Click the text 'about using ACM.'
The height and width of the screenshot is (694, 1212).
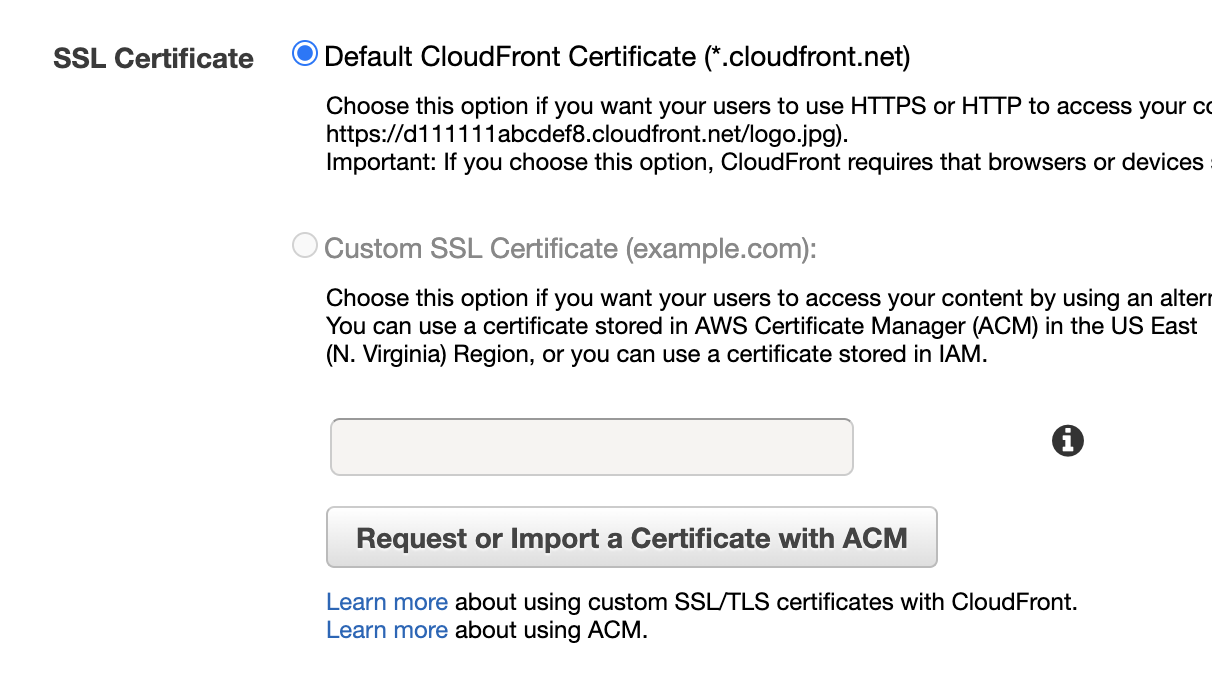click(x=551, y=630)
